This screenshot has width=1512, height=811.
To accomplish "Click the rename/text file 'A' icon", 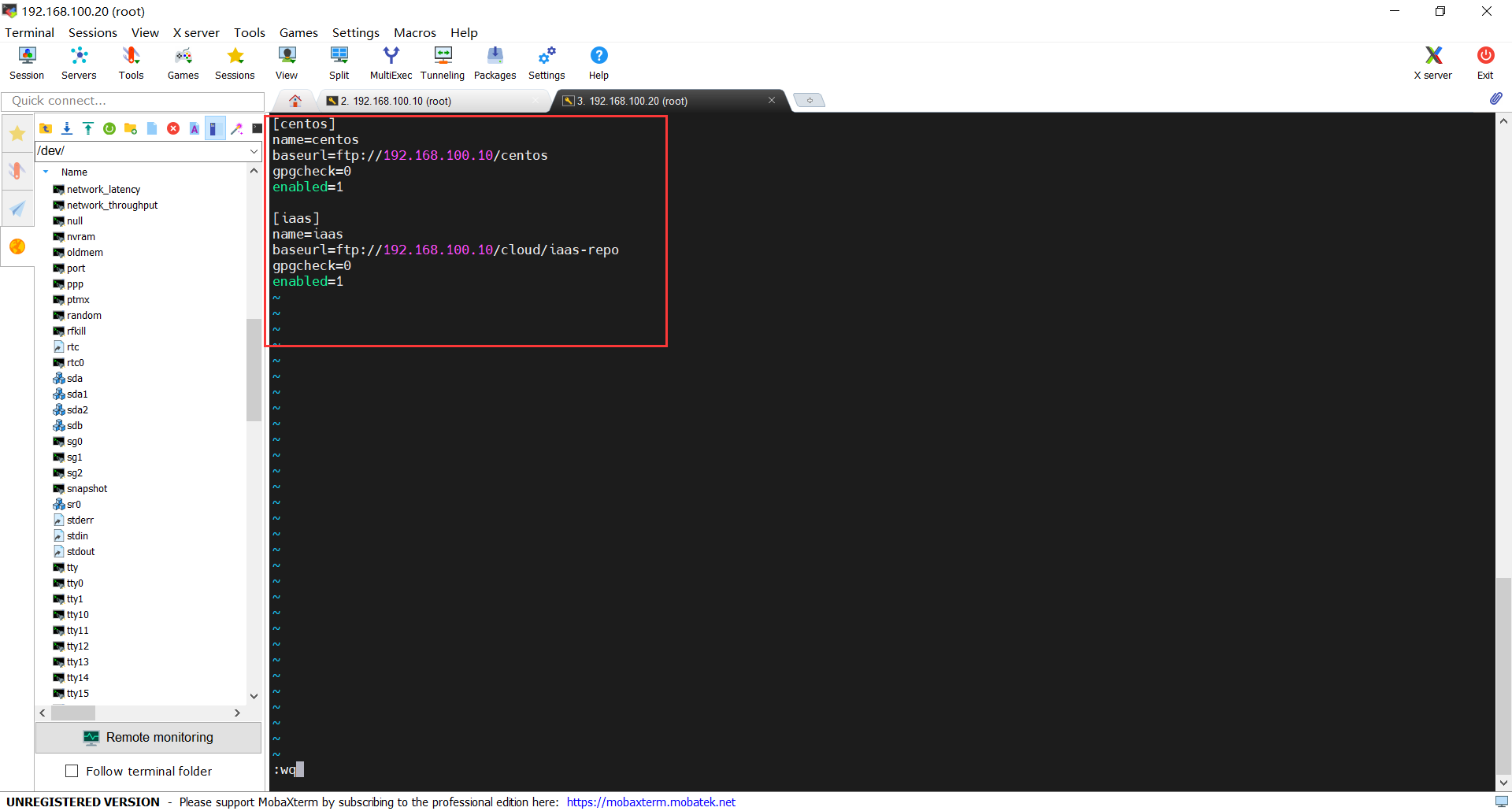I will 195,128.
